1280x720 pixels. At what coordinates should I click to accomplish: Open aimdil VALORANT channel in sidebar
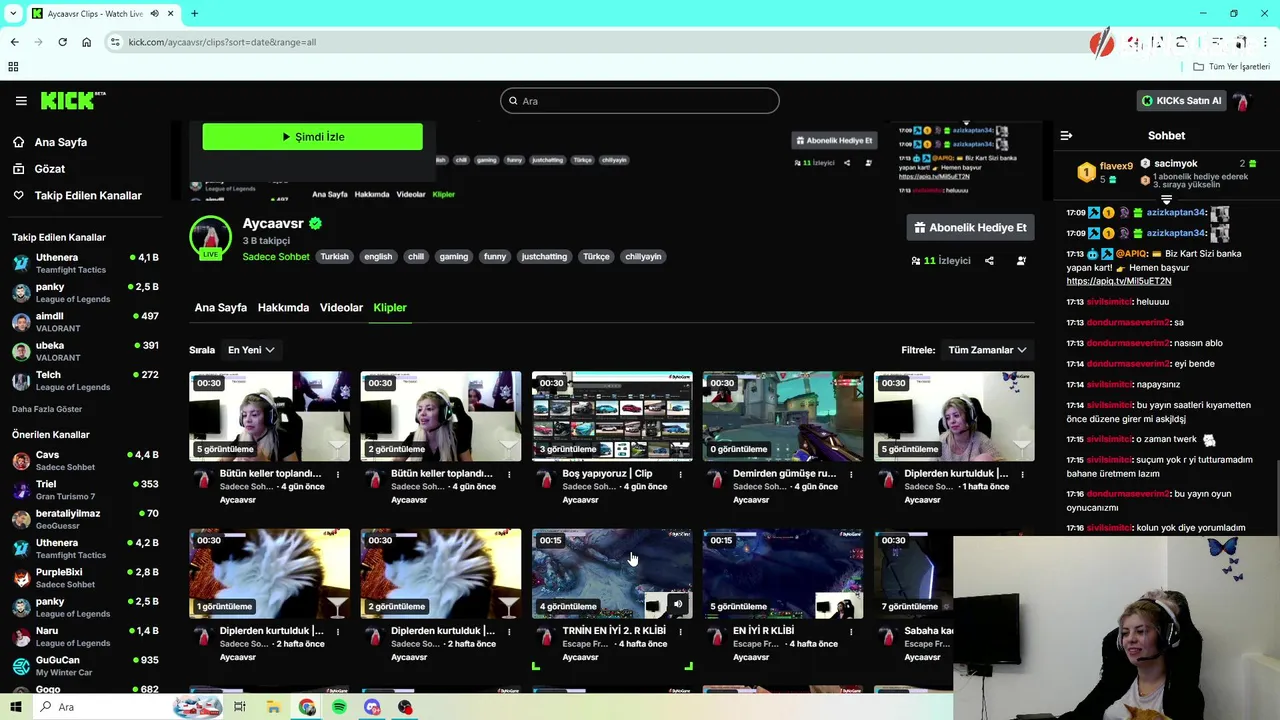[86, 322]
